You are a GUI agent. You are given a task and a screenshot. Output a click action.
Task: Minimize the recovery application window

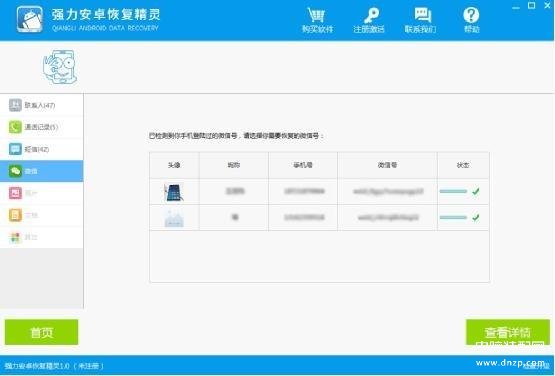[x=516, y=6]
